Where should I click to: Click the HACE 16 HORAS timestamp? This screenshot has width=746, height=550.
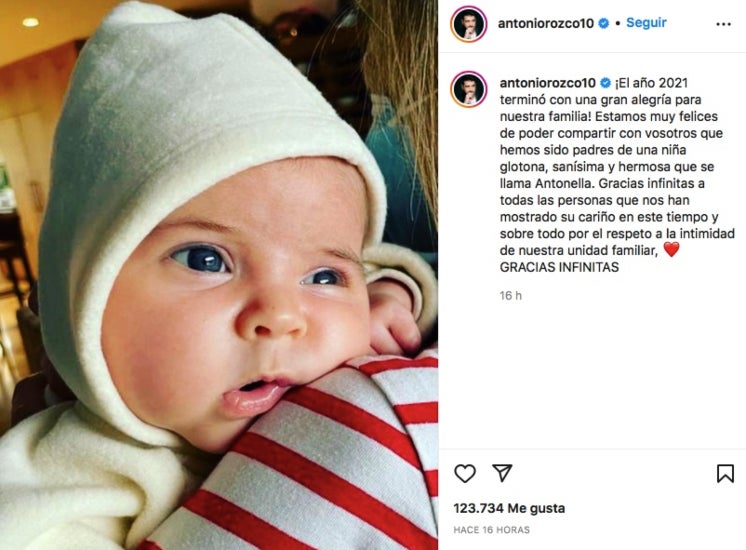click(x=491, y=530)
